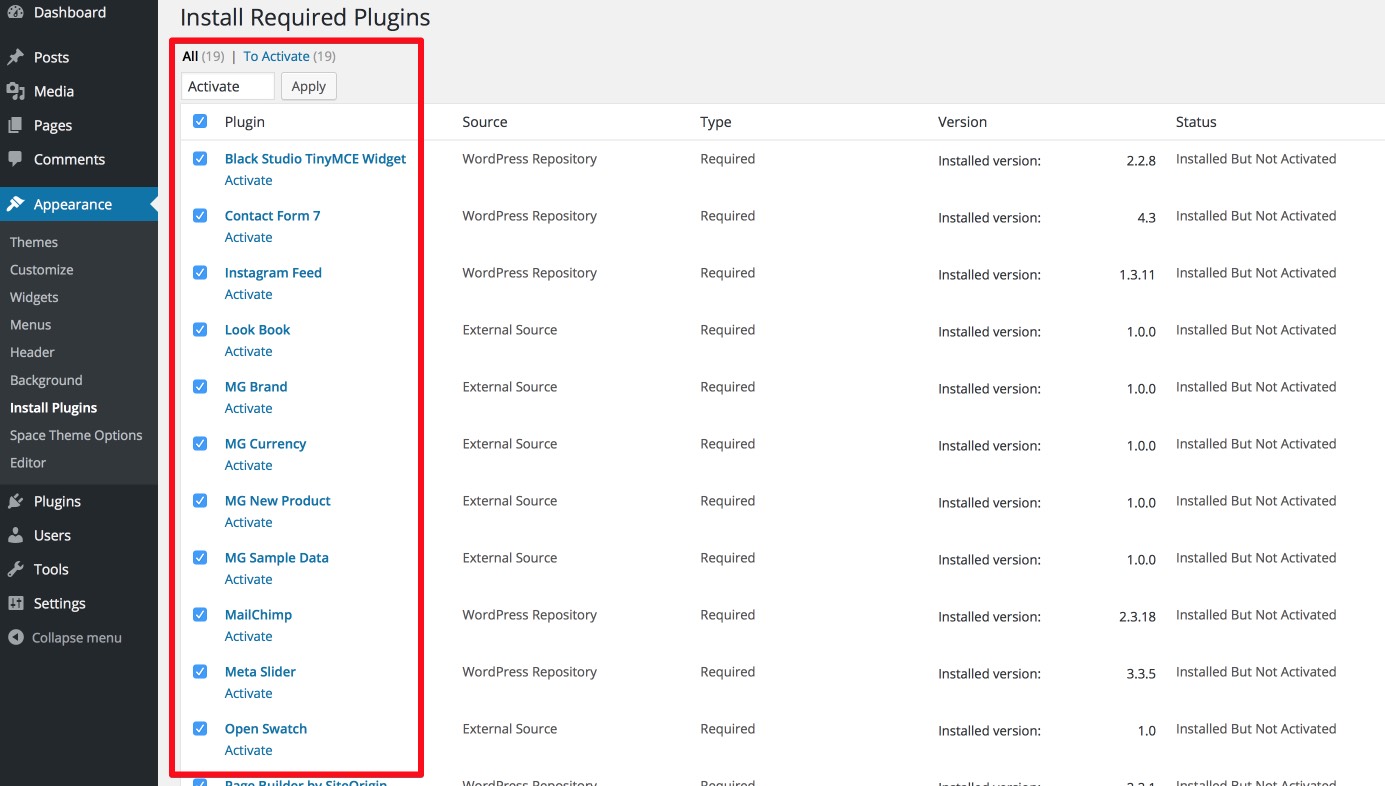Toggle the select-all checkbox beside Plugin header
The width and height of the screenshot is (1385, 786).
pos(200,121)
